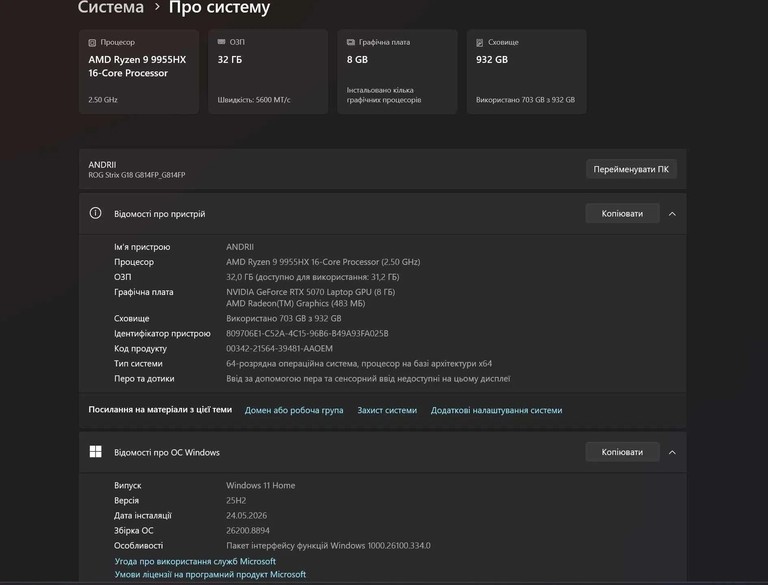Open Домен або робоча група link
The image size is (768, 585).
(294, 410)
